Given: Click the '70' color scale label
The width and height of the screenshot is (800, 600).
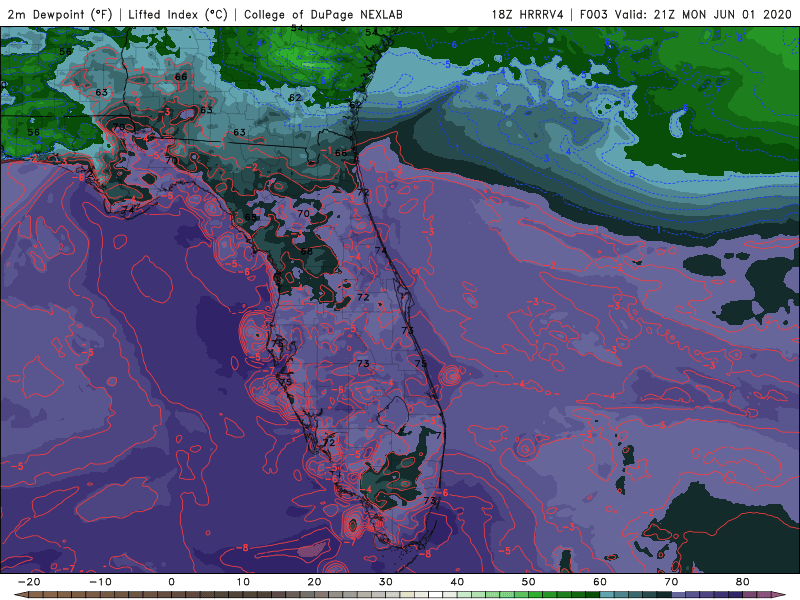Looking at the screenshot, I should (x=671, y=582).
